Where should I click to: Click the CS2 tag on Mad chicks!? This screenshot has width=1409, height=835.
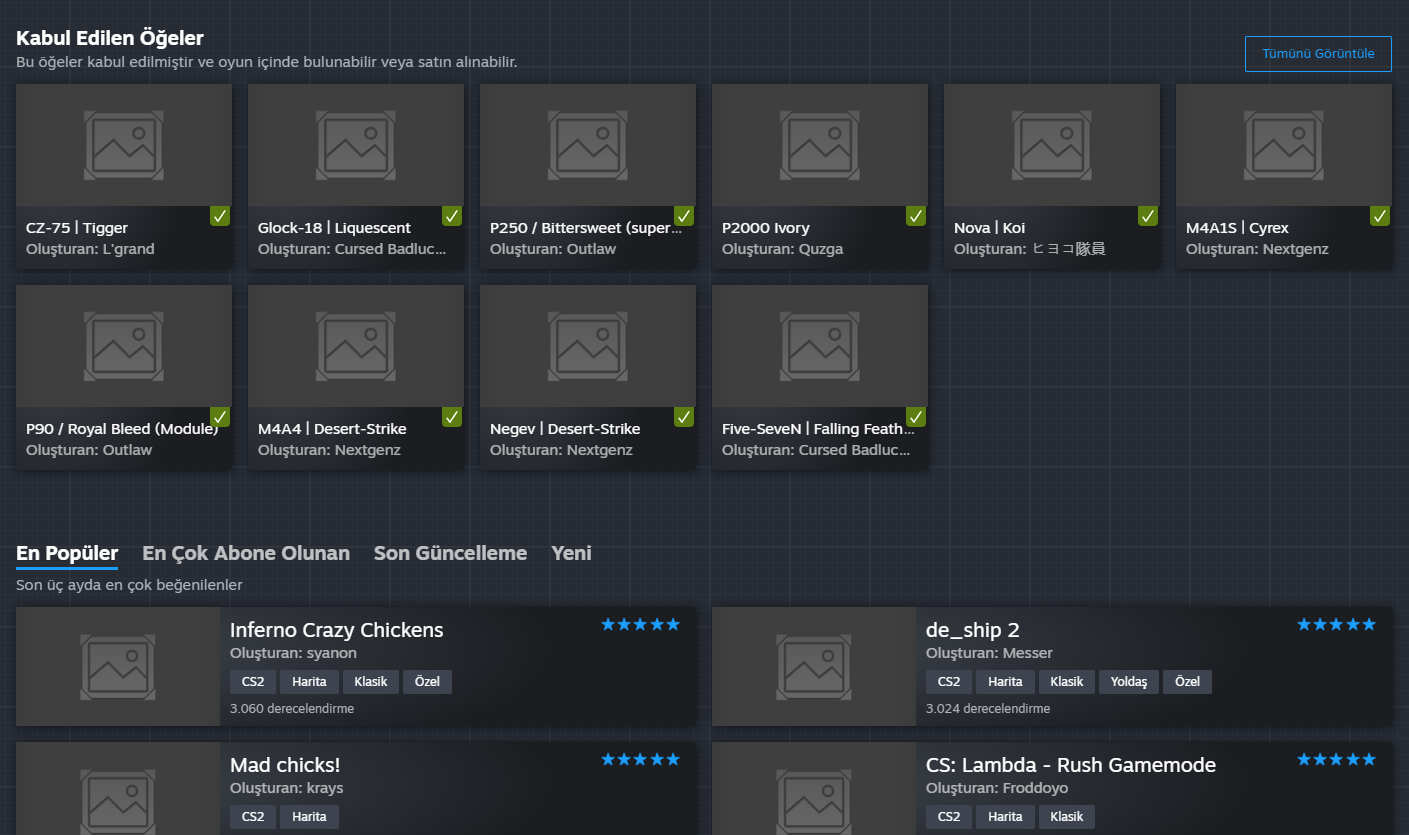click(x=253, y=817)
